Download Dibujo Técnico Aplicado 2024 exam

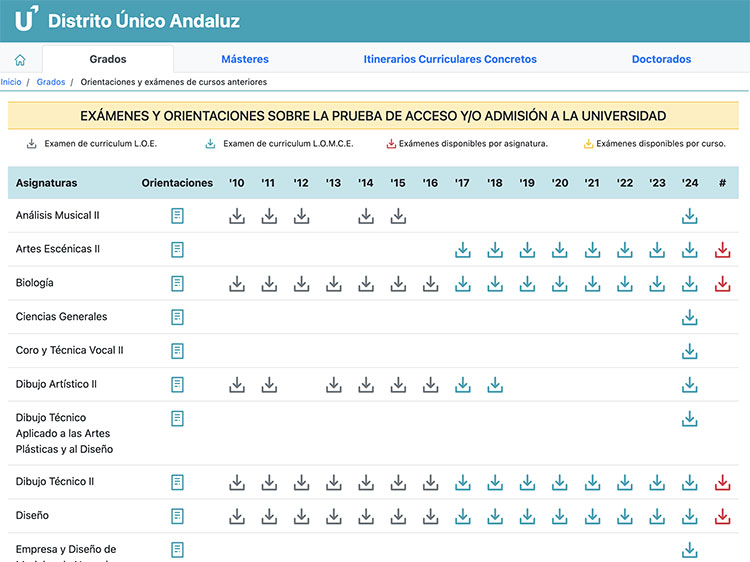click(x=689, y=419)
